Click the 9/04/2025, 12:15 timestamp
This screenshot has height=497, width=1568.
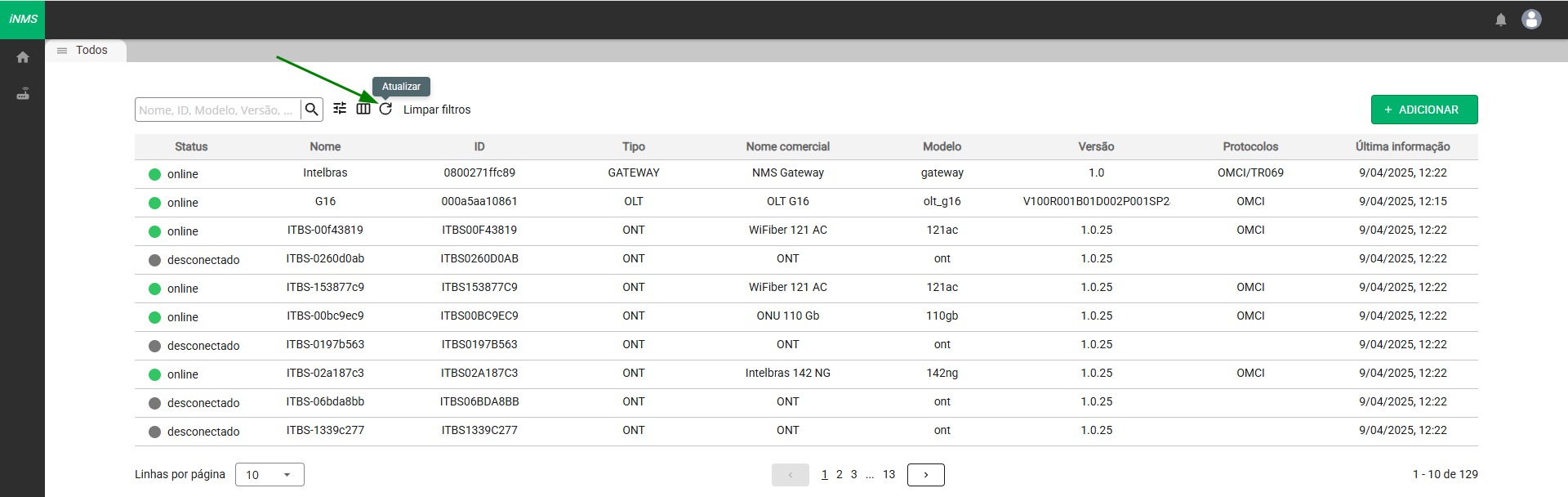(x=1403, y=202)
